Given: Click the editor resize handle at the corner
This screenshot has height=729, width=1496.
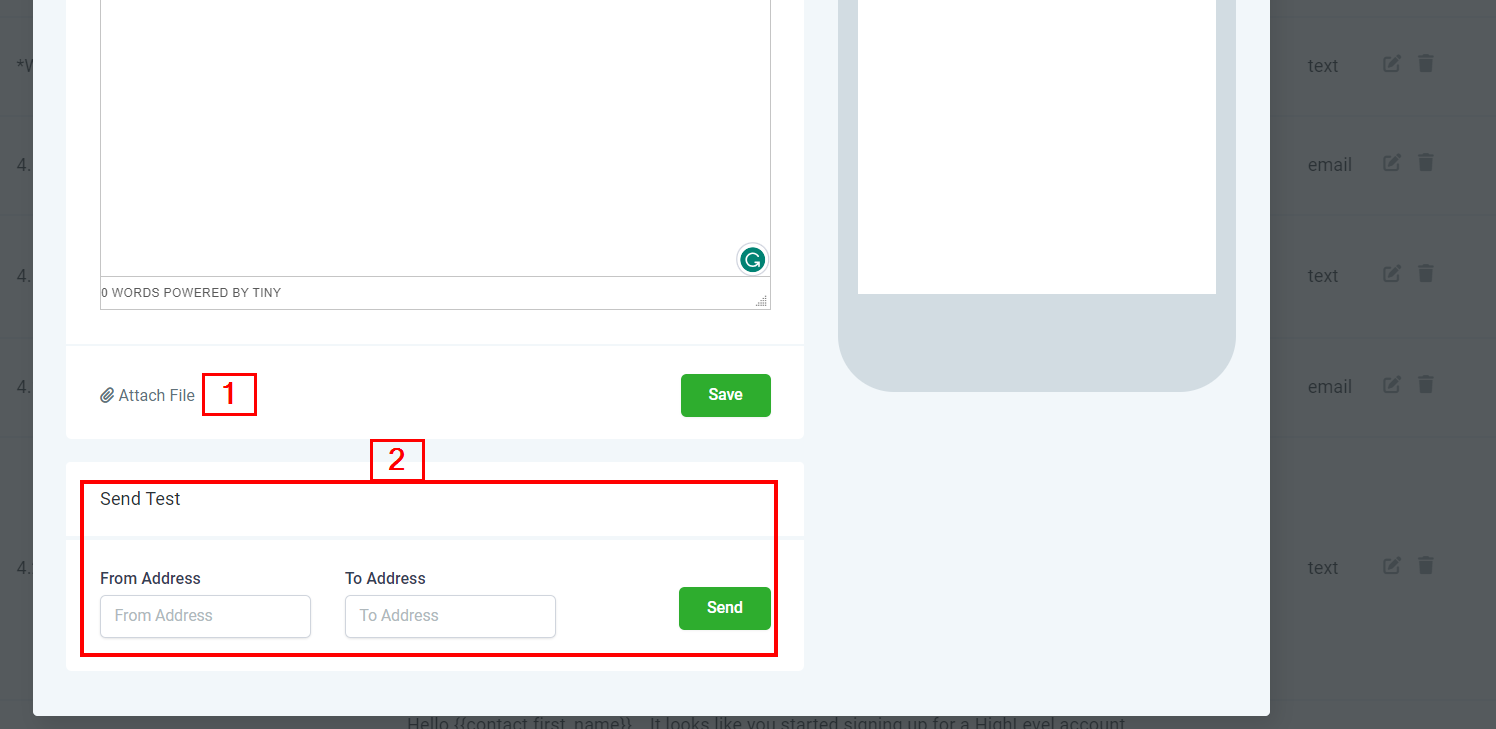Looking at the screenshot, I should 762,300.
